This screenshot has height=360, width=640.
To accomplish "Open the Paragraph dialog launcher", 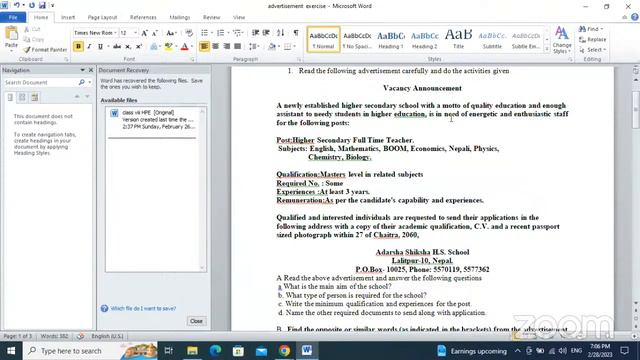I will point(298,59).
